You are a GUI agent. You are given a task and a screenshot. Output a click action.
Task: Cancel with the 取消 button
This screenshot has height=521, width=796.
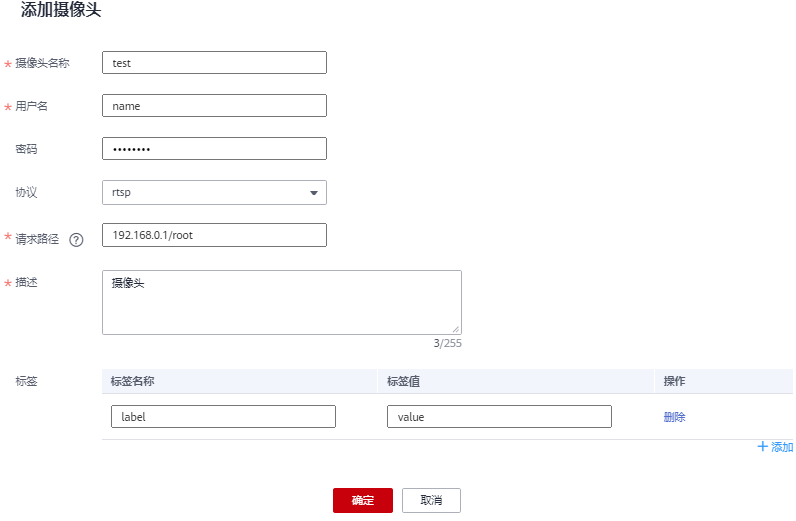(x=432, y=500)
